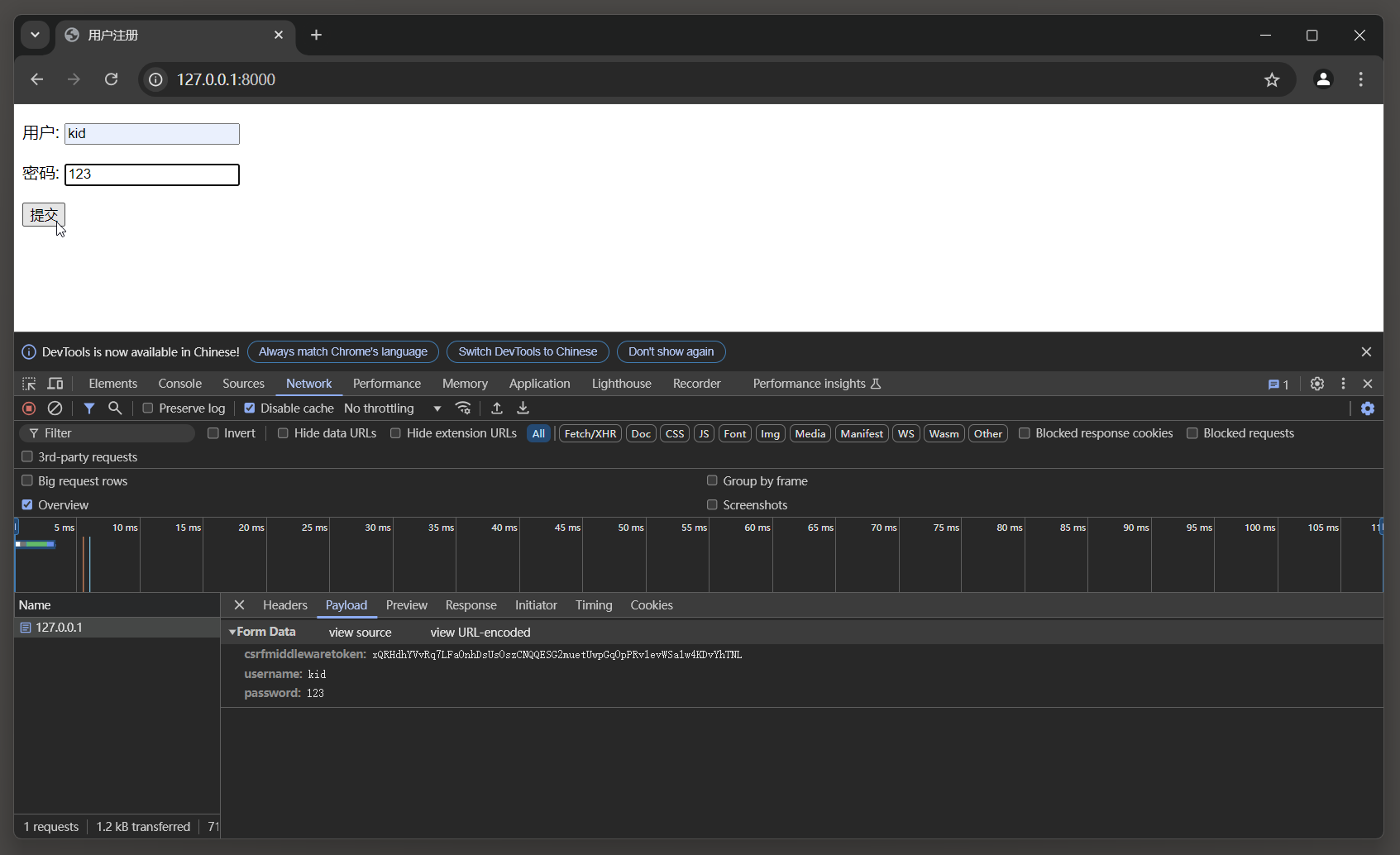Image resolution: width=1400 pixels, height=855 pixels.
Task: Reload the page with refresh icon
Action: (x=111, y=79)
